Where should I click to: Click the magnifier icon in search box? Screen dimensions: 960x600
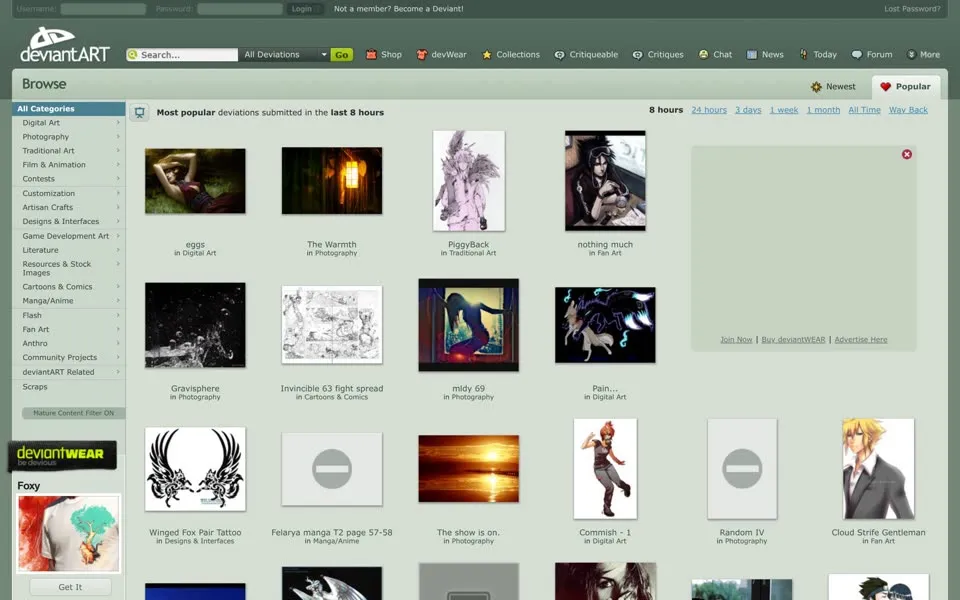[132, 54]
